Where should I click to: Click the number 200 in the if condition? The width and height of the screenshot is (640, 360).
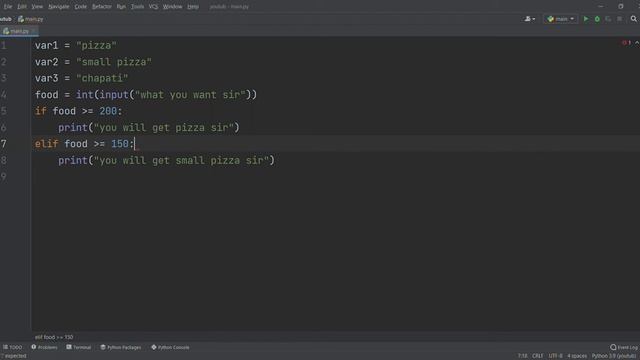click(x=108, y=111)
